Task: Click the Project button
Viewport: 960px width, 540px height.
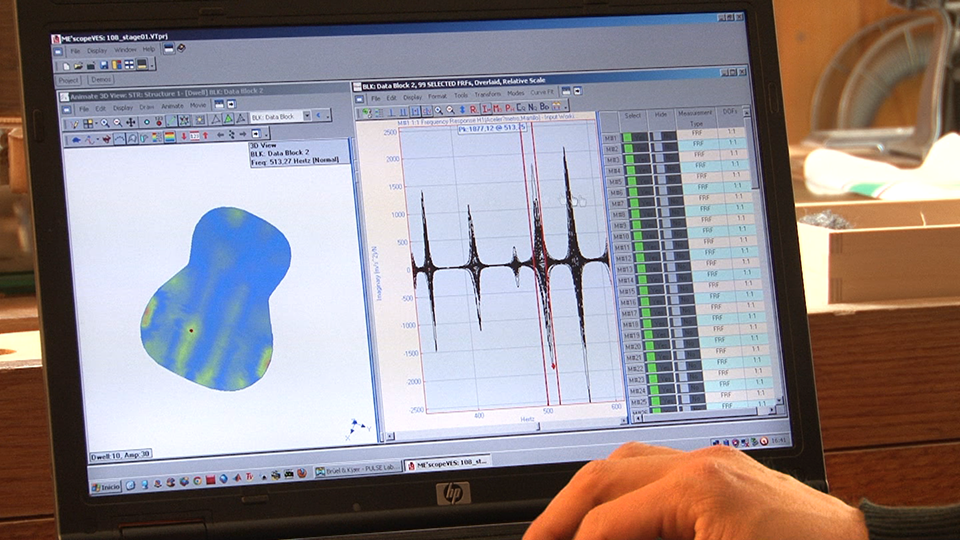Action: pyautogui.click(x=69, y=80)
